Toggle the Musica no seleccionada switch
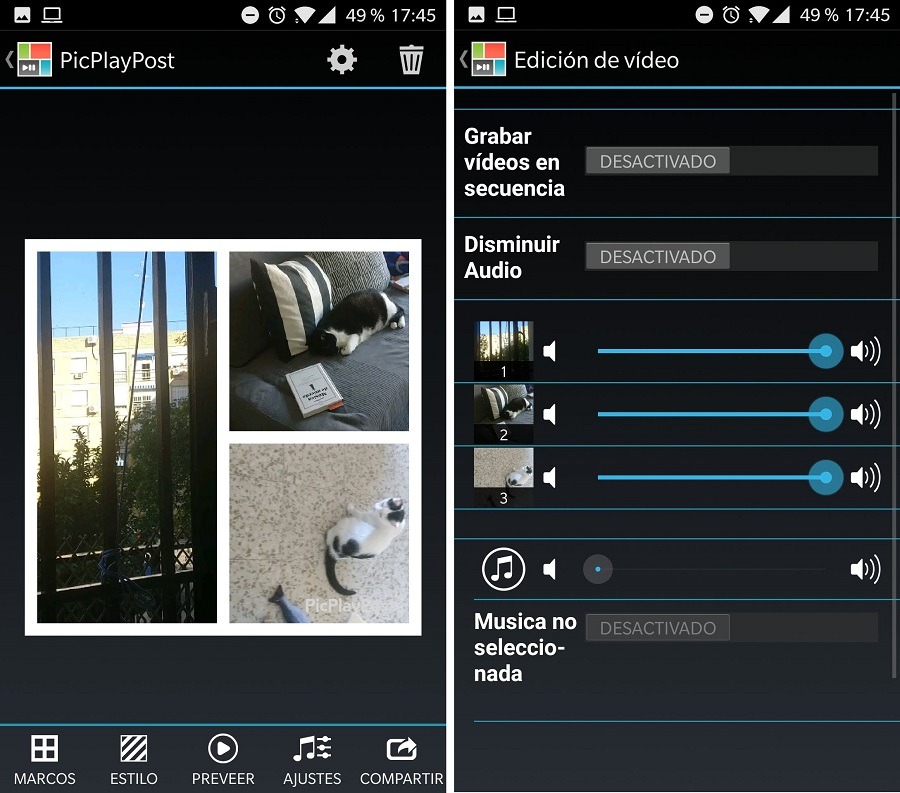The image size is (900, 793). (x=730, y=628)
